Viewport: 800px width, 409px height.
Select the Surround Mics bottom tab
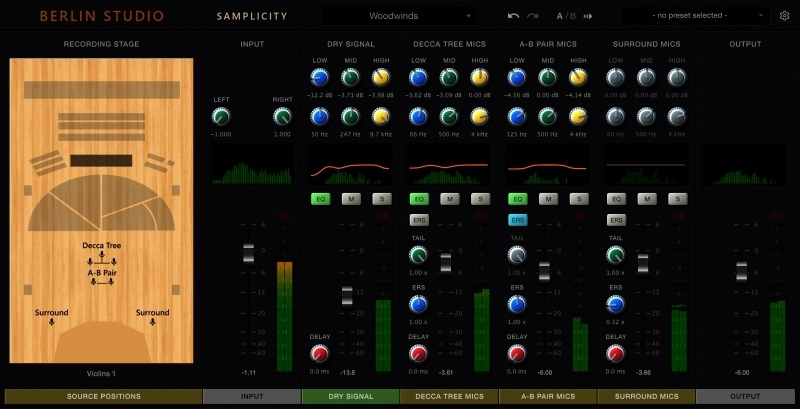tap(646, 396)
